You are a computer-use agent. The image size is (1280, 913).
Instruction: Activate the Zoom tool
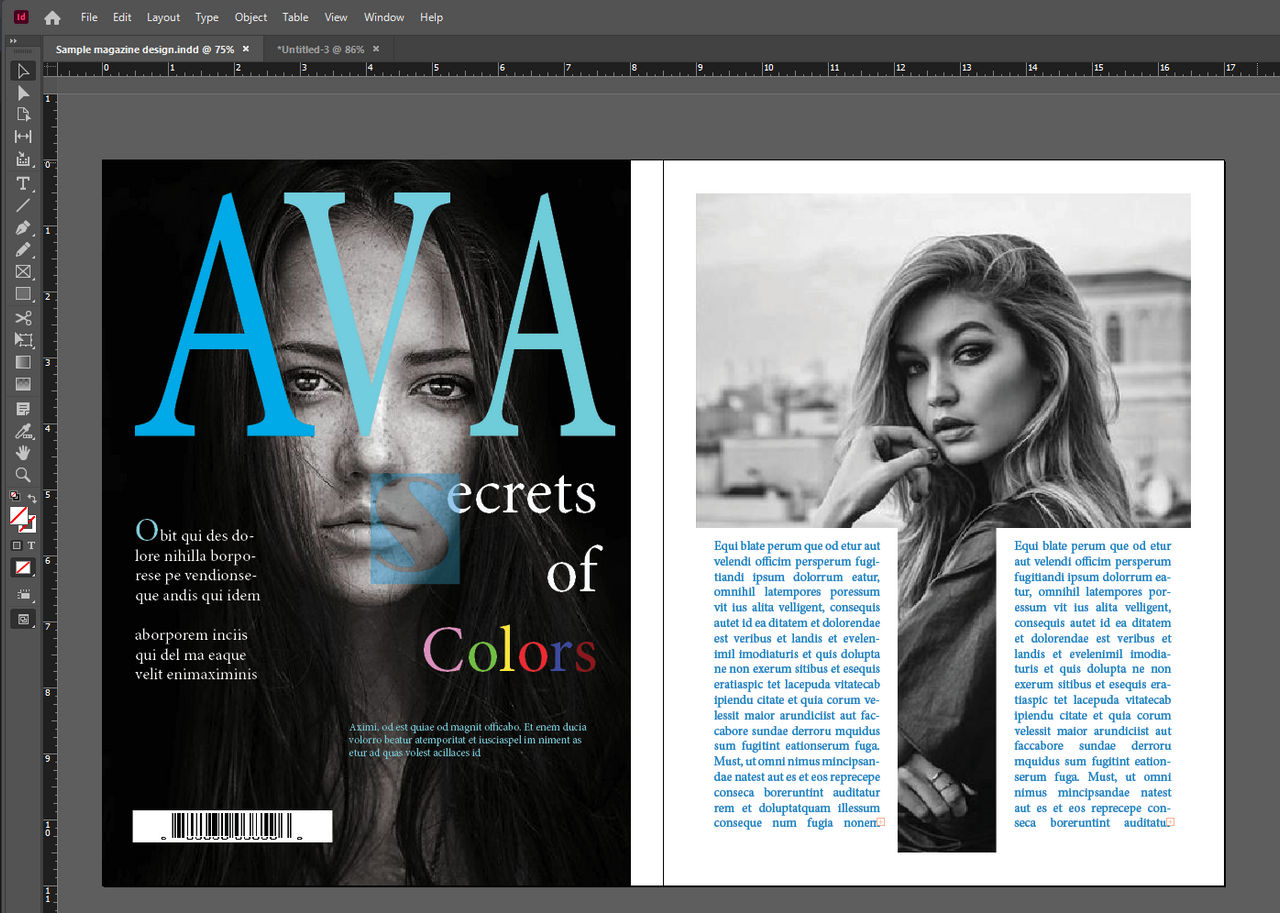coord(22,475)
